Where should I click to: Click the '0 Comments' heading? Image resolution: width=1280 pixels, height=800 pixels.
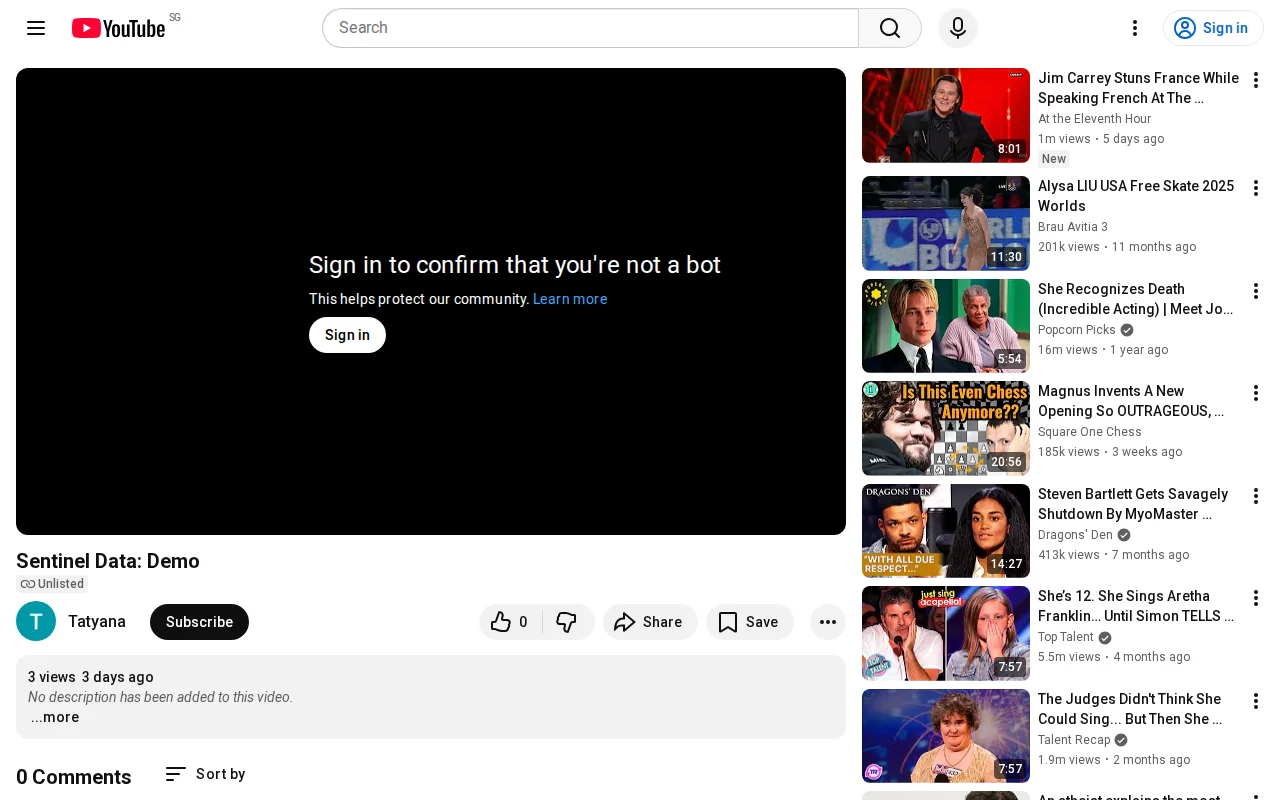[74, 777]
